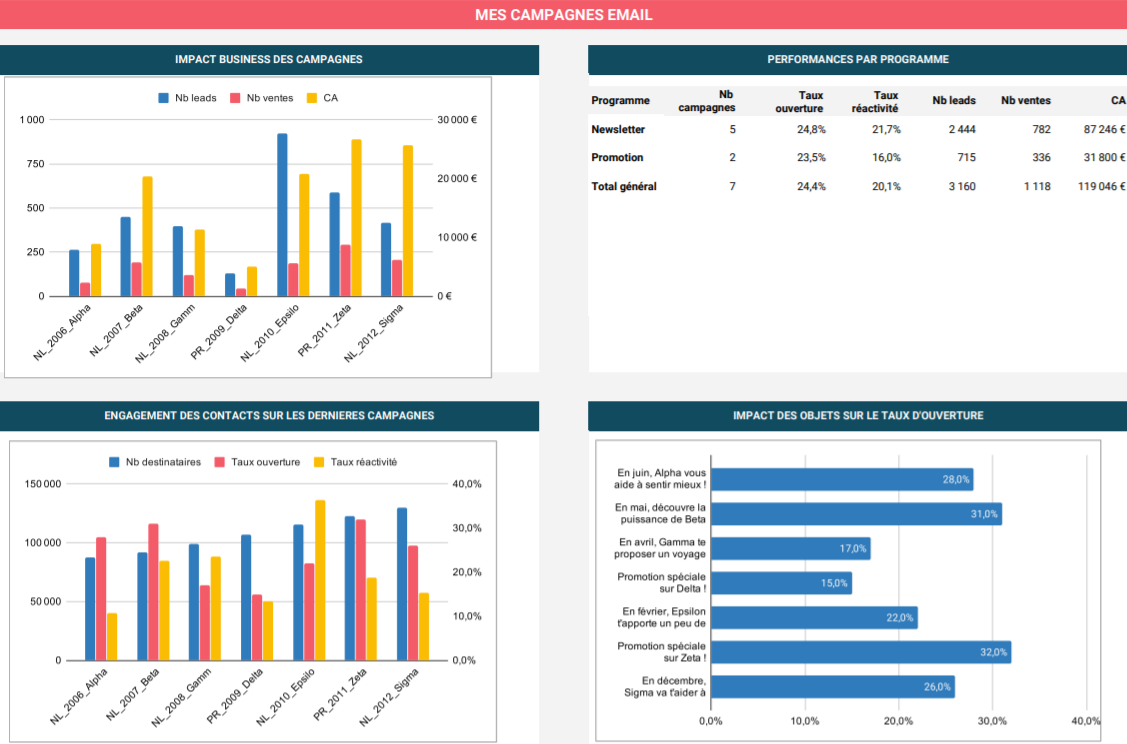Click the 'Promotion spéciale sur Delta !' label
Screen dimensions: 1127x744
tap(661, 582)
